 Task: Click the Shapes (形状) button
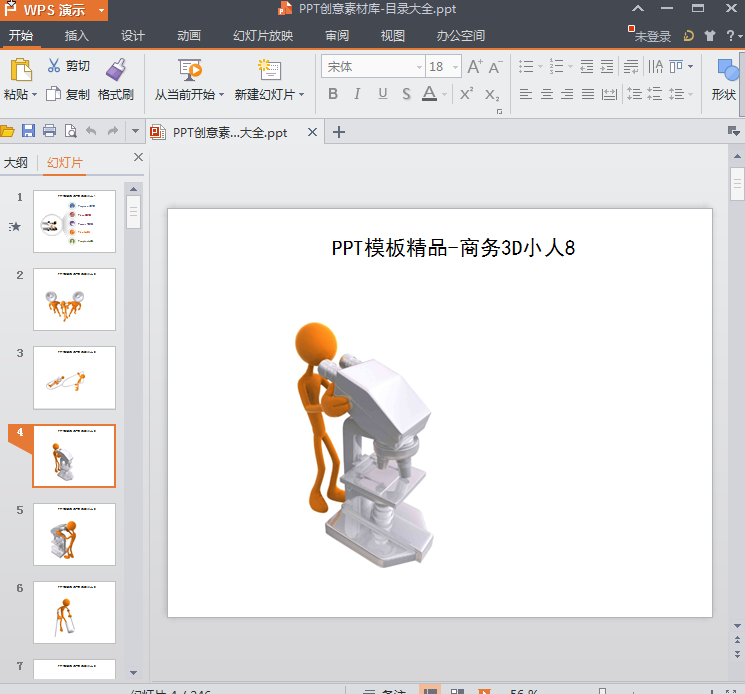[x=725, y=79]
